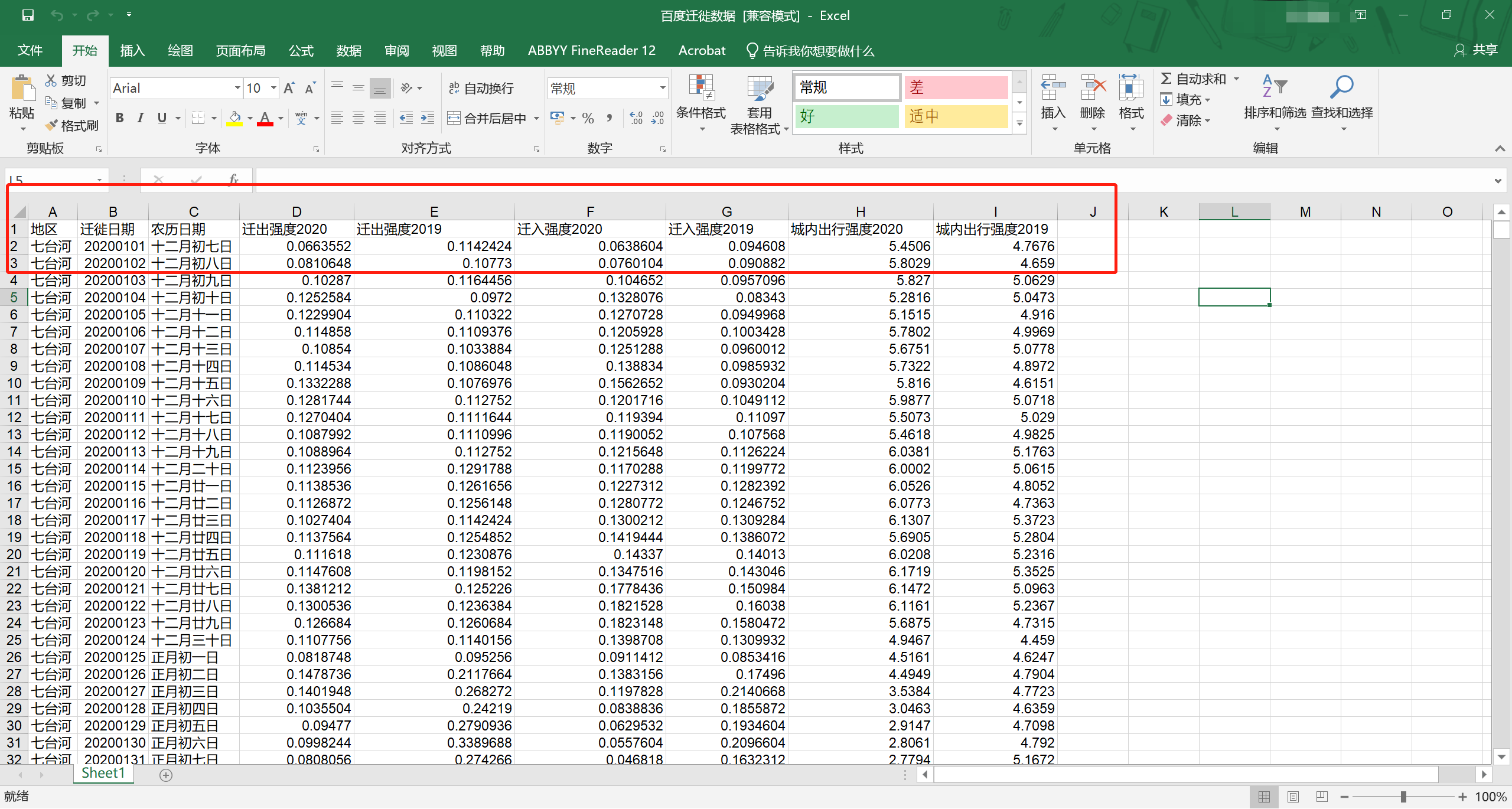Click the Save disk icon
The height and width of the screenshot is (809, 1512).
(28, 15)
